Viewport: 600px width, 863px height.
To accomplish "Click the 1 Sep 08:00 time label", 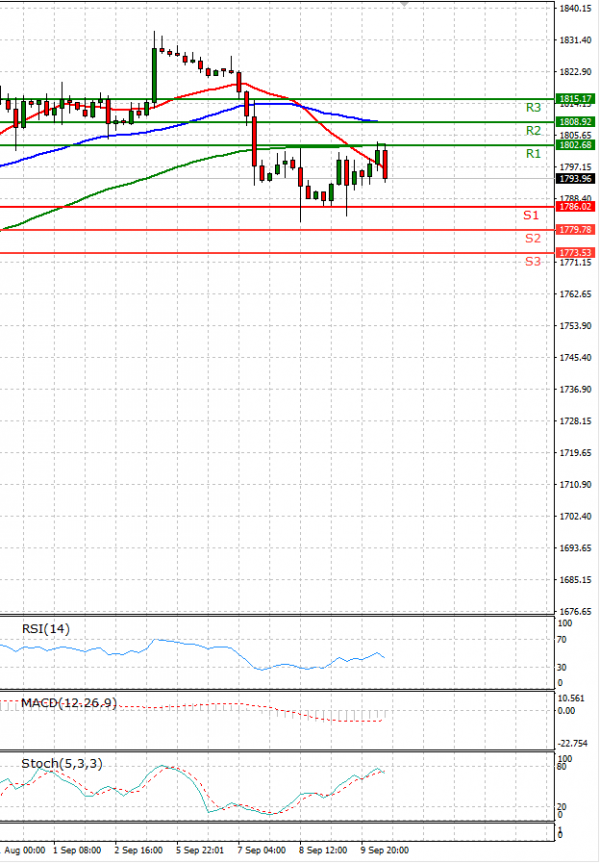I will (78, 850).
